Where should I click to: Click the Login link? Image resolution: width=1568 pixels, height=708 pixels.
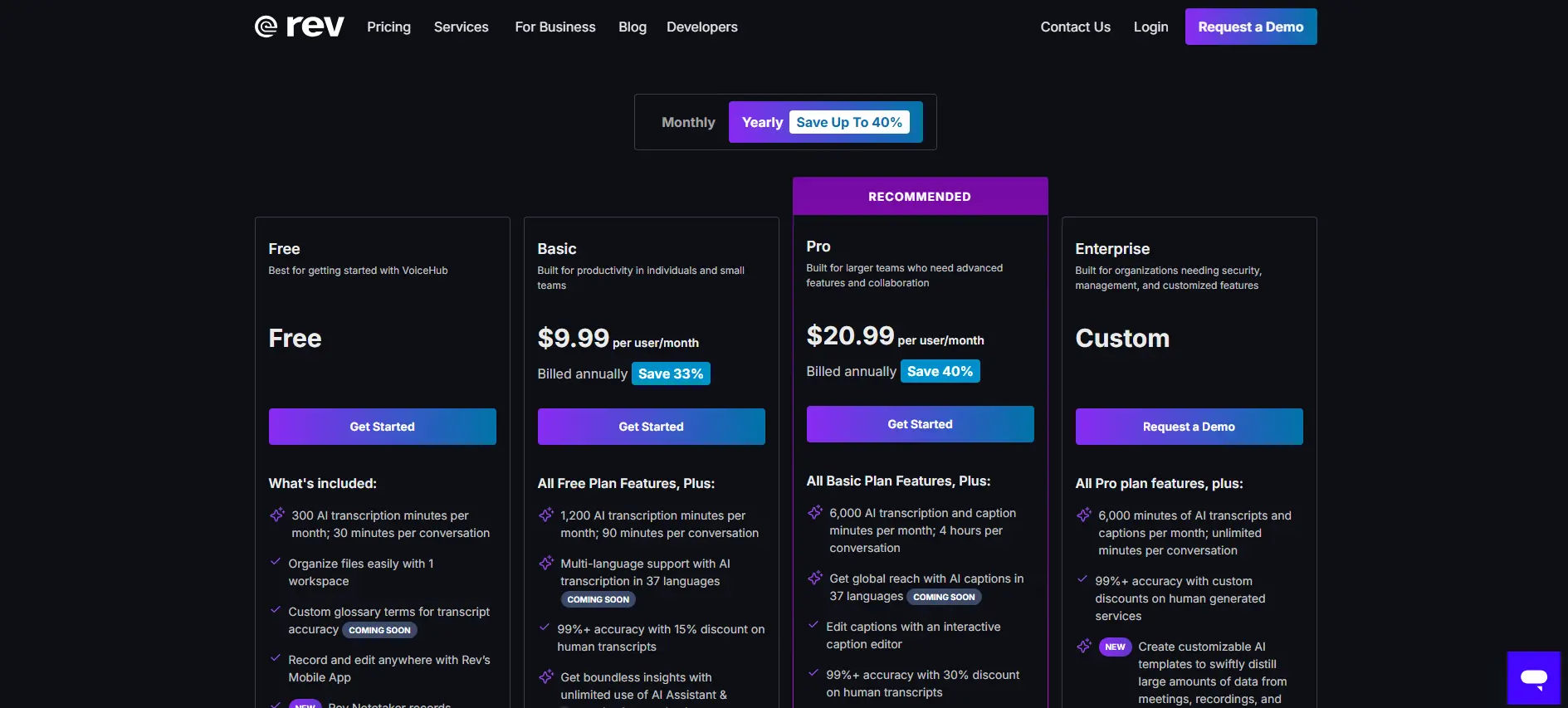coord(1150,27)
